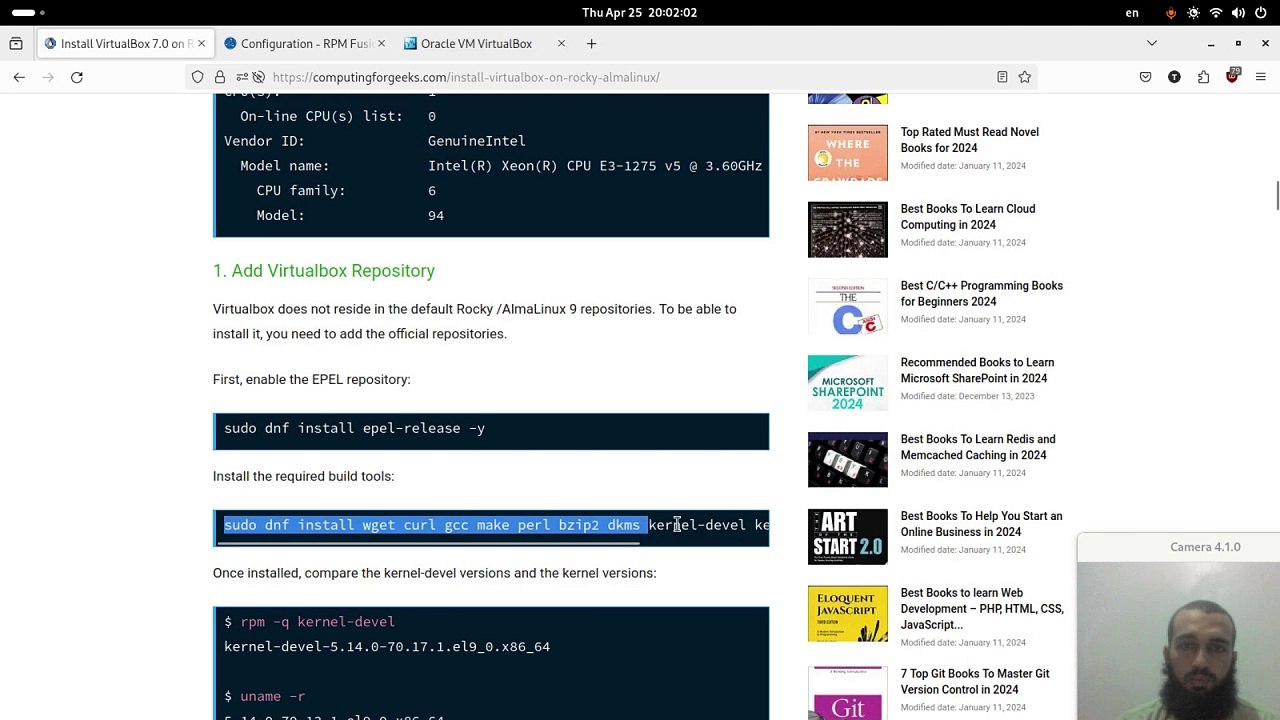Open 'Best C/C++ Programming Books for Beginners' link
The height and width of the screenshot is (720, 1280).
(981, 294)
